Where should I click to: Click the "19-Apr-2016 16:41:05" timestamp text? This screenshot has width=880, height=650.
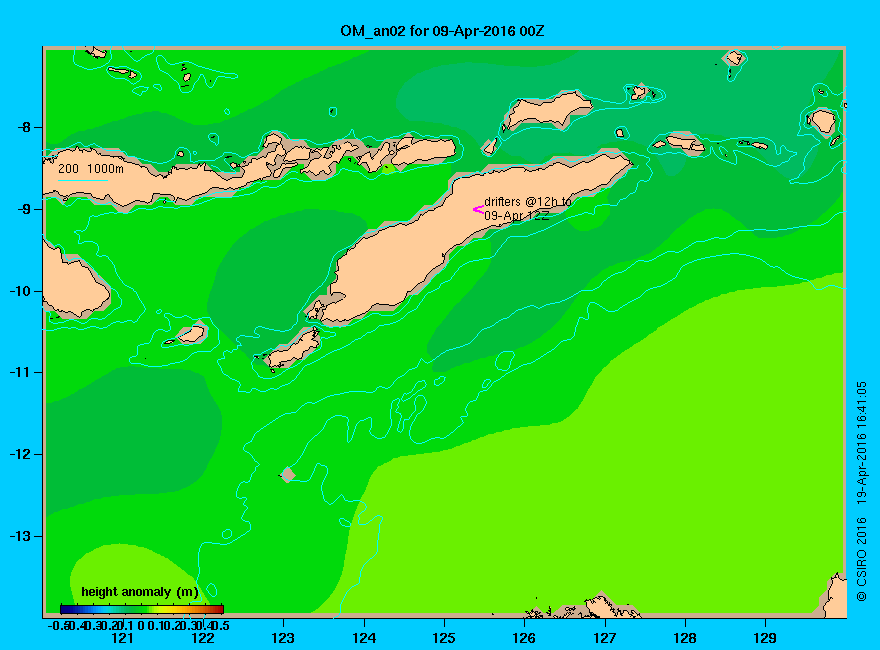click(x=861, y=442)
